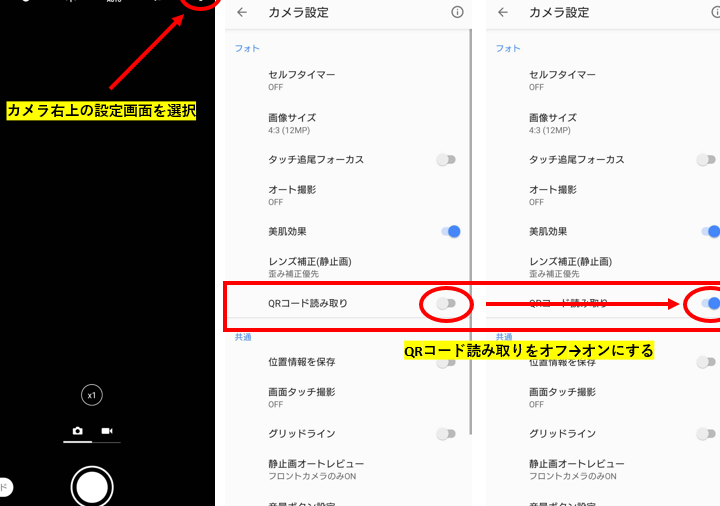Tap the x1 zoom level button

(x=92, y=396)
